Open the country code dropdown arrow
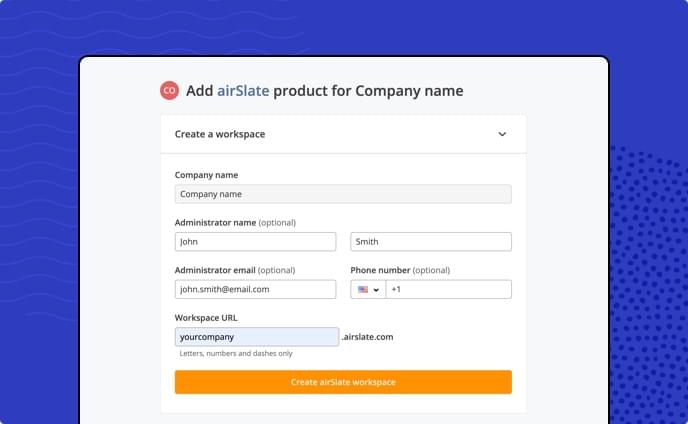The width and height of the screenshot is (688, 424). tap(376, 290)
